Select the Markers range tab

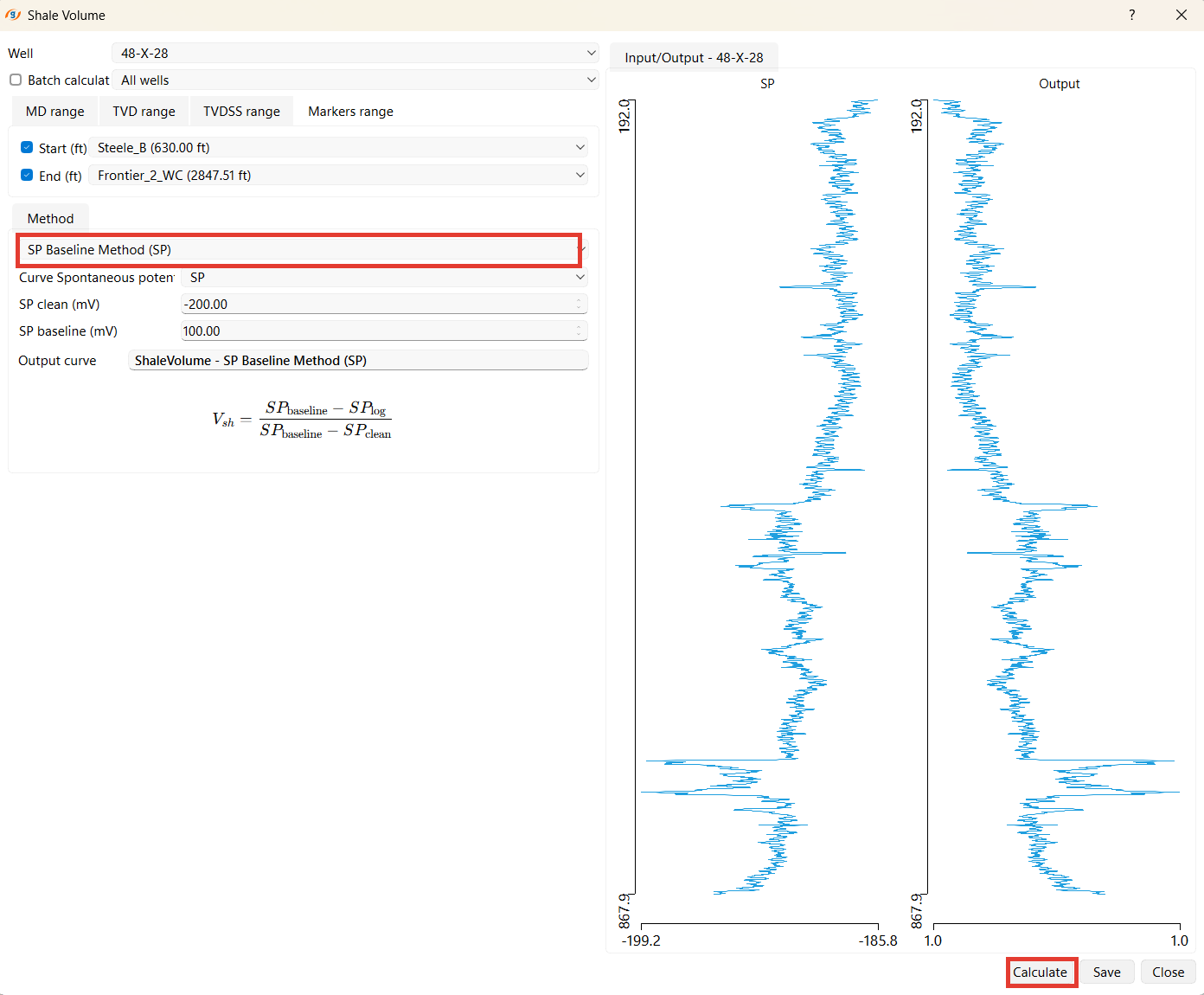(349, 111)
